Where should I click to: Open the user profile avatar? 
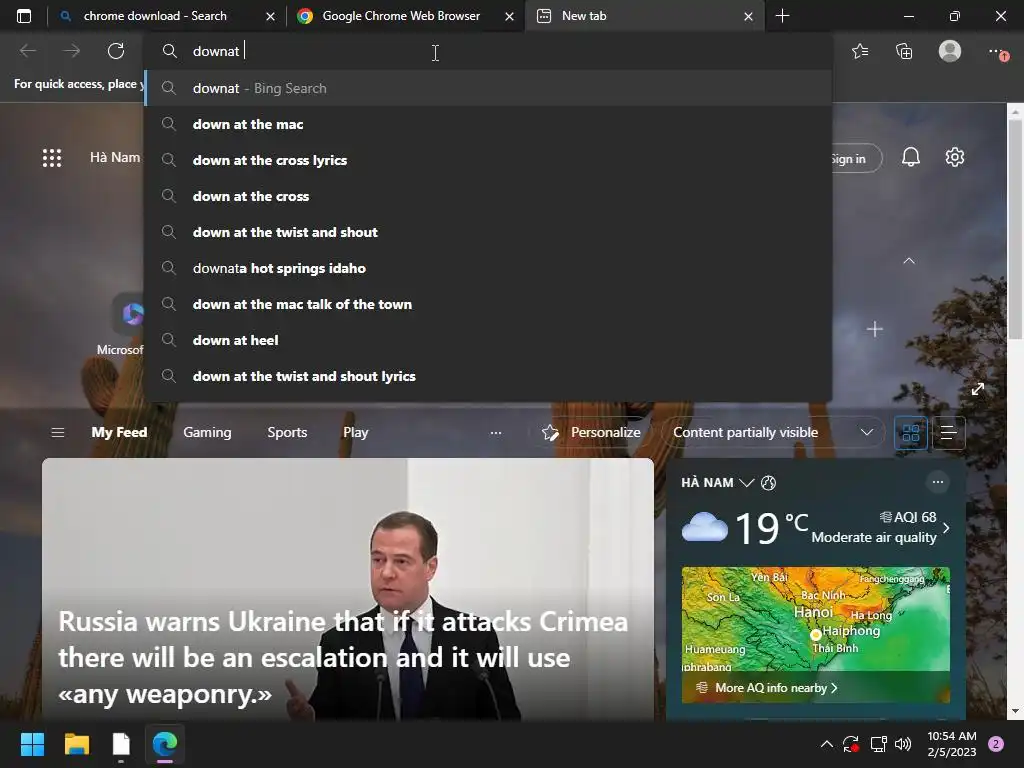click(950, 51)
